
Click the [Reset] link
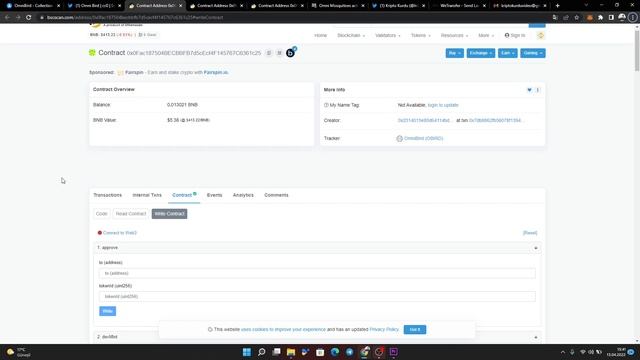tap(530, 233)
